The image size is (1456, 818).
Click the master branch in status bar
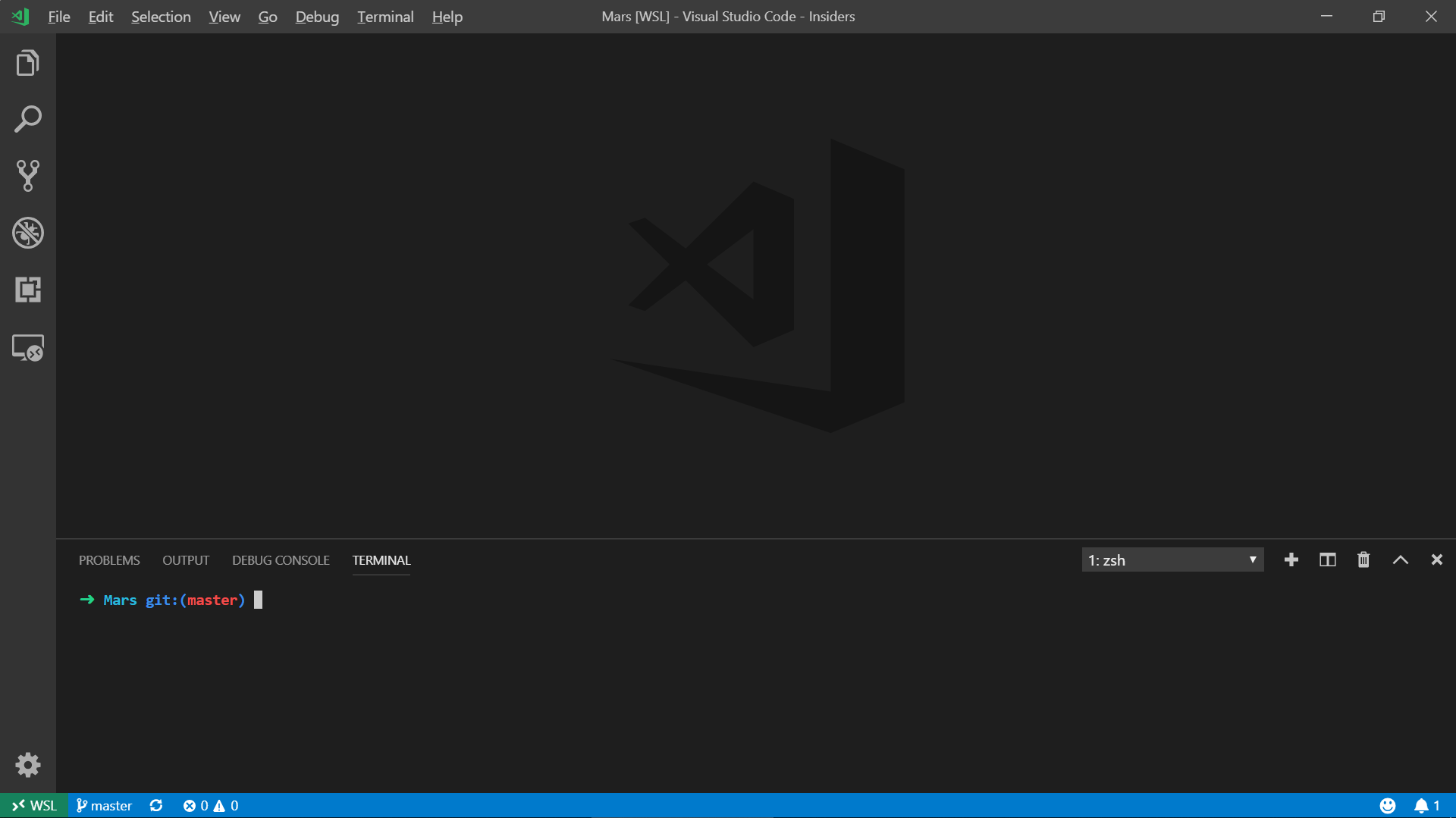click(105, 805)
